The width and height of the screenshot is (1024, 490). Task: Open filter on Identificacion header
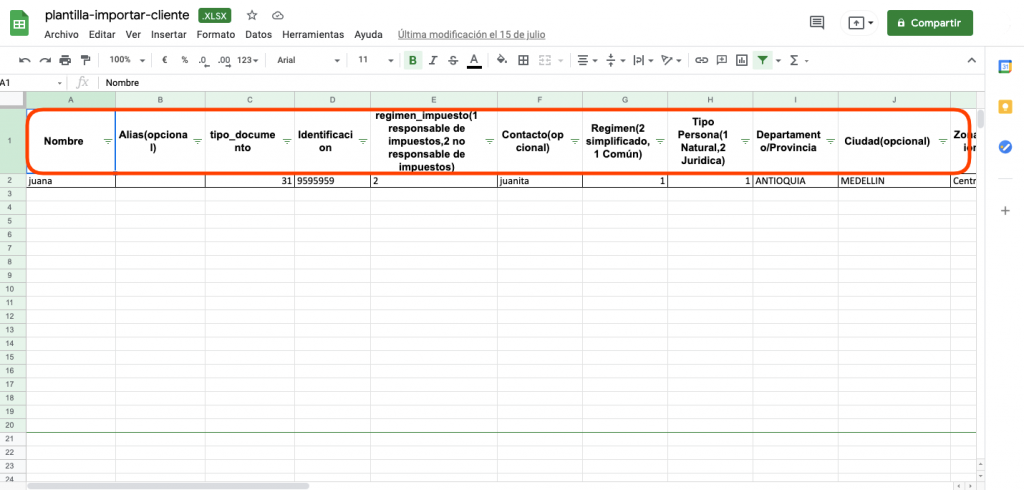(x=362, y=141)
